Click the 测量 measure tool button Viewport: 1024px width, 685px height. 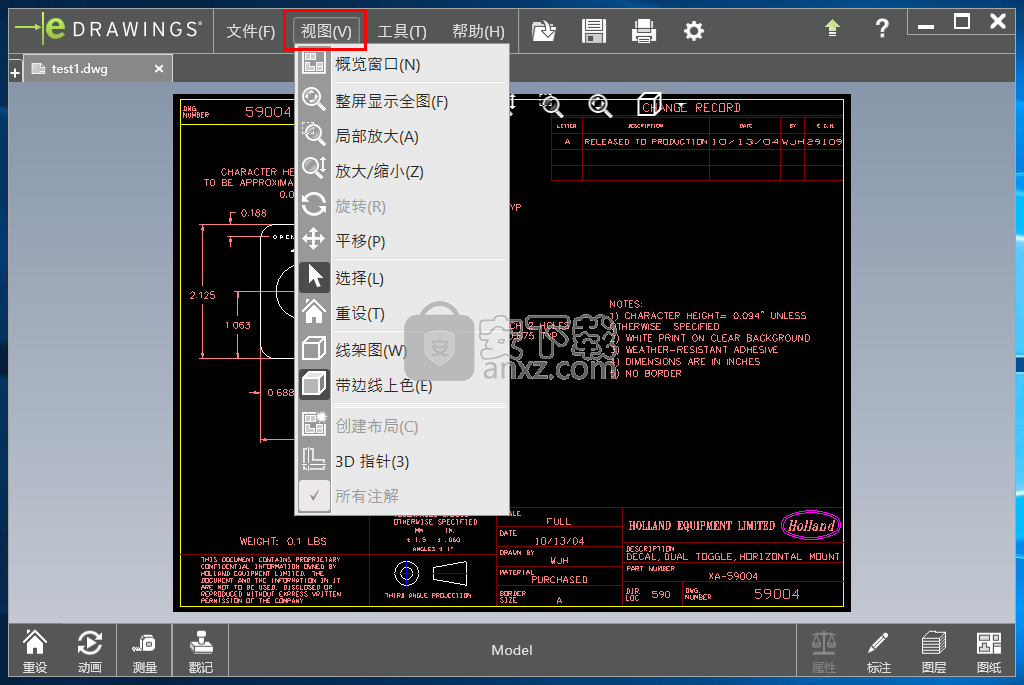coord(144,651)
